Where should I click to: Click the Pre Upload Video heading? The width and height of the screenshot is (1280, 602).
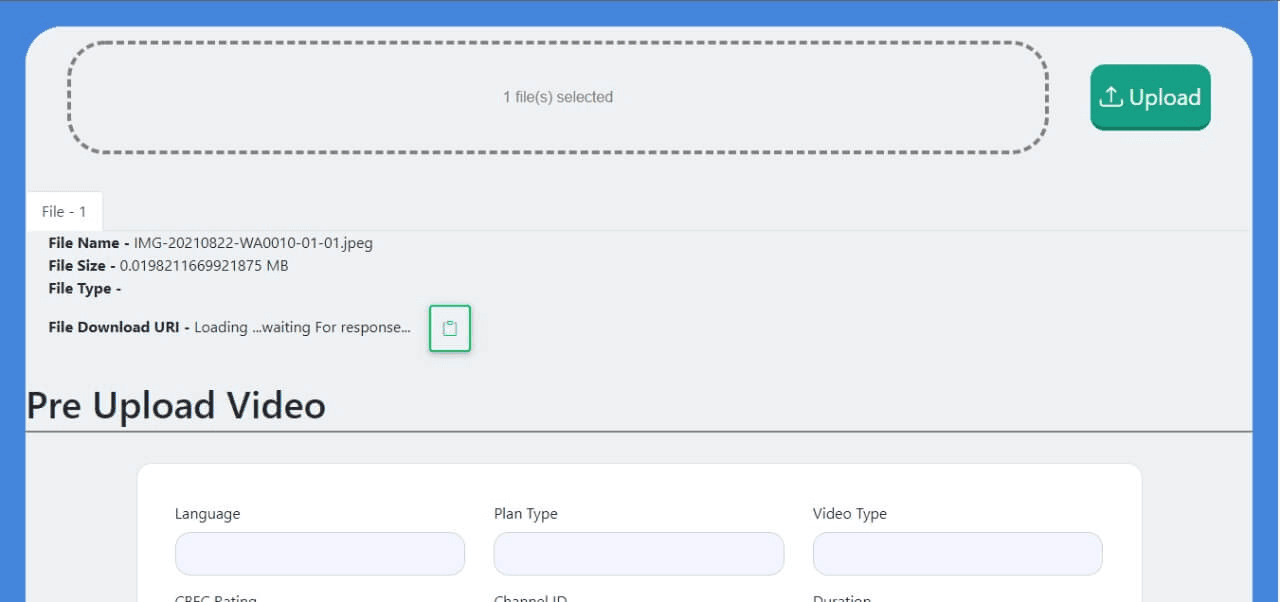point(175,405)
